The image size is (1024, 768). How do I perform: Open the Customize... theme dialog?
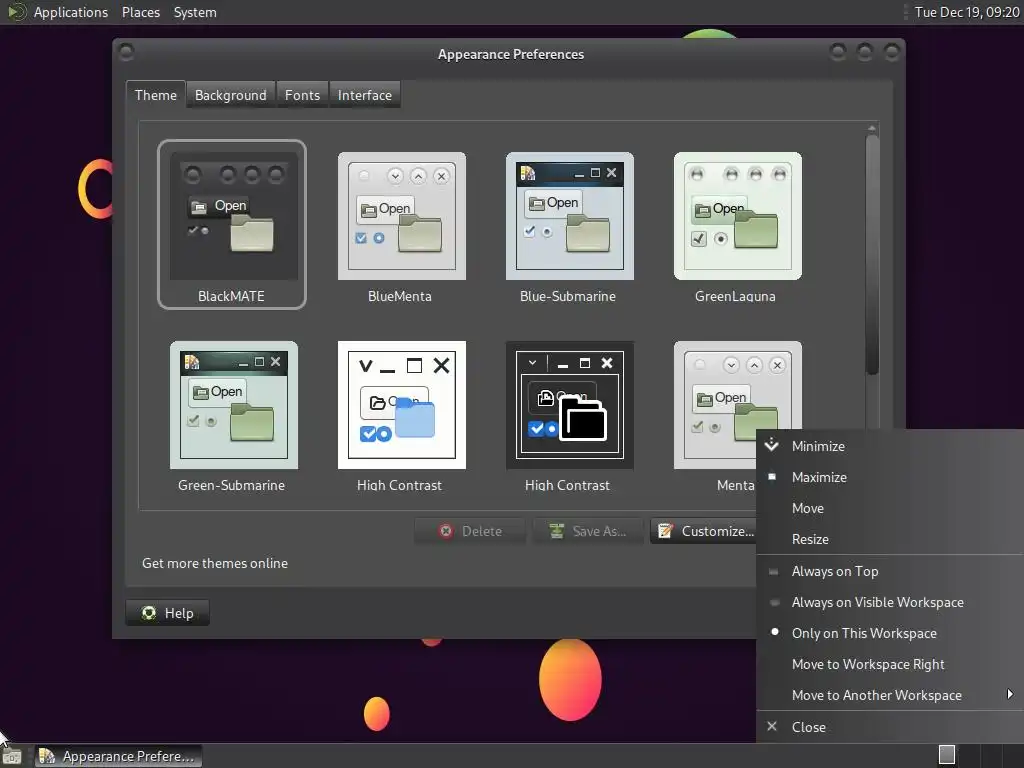(705, 531)
